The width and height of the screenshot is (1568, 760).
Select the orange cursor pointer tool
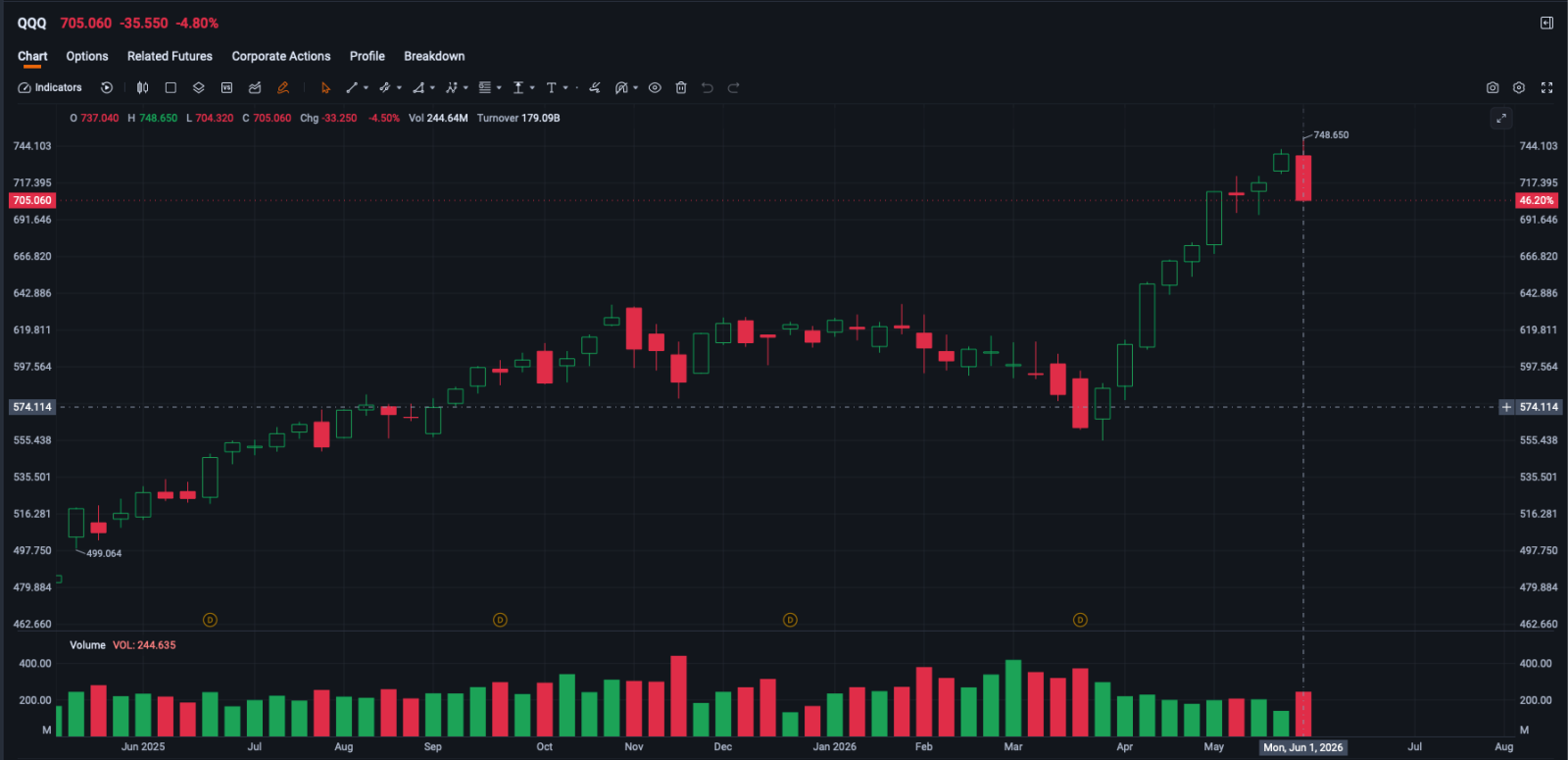pos(325,87)
